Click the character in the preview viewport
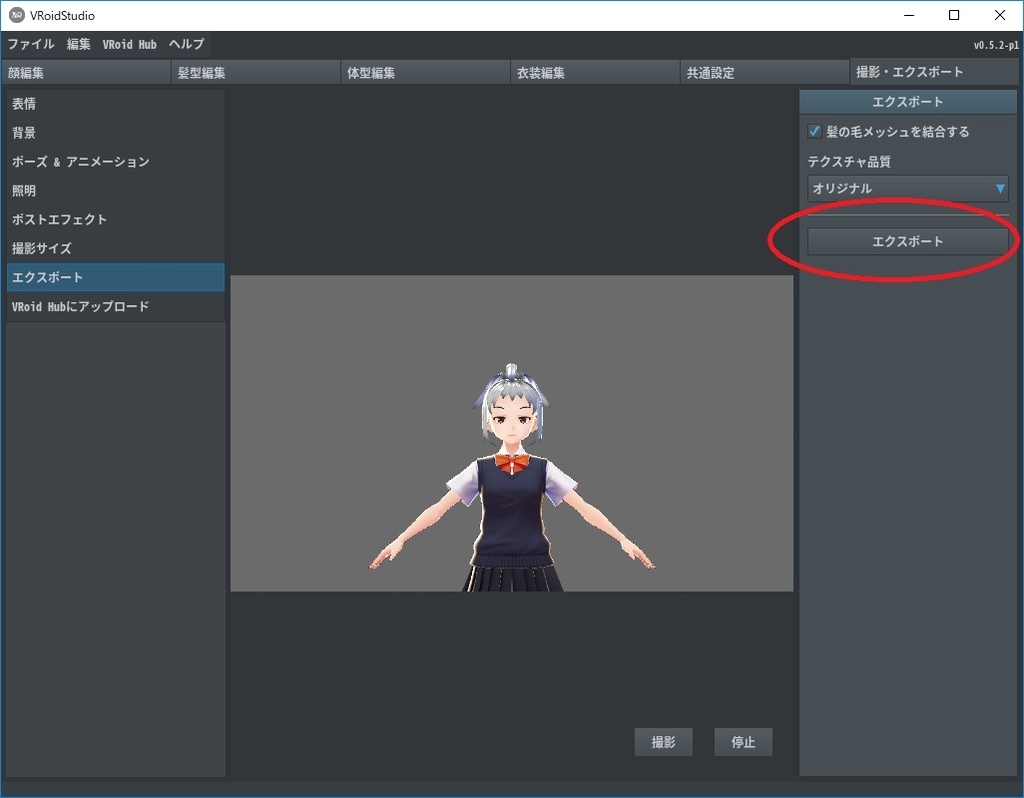Viewport: 1024px width, 798px height. (512, 480)
